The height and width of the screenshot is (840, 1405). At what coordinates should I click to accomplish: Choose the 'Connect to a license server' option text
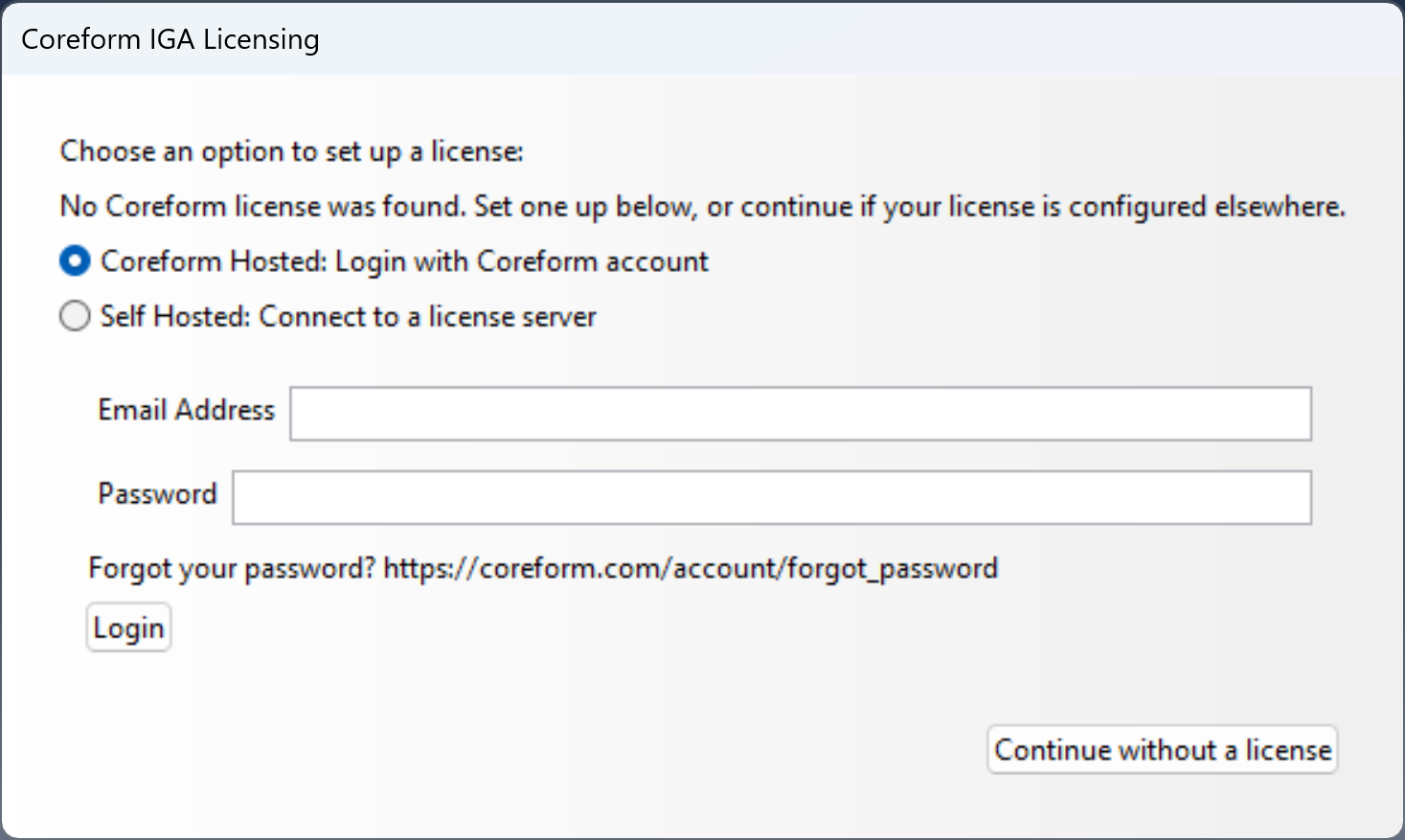pyautogui.click(x=427, y=316)
